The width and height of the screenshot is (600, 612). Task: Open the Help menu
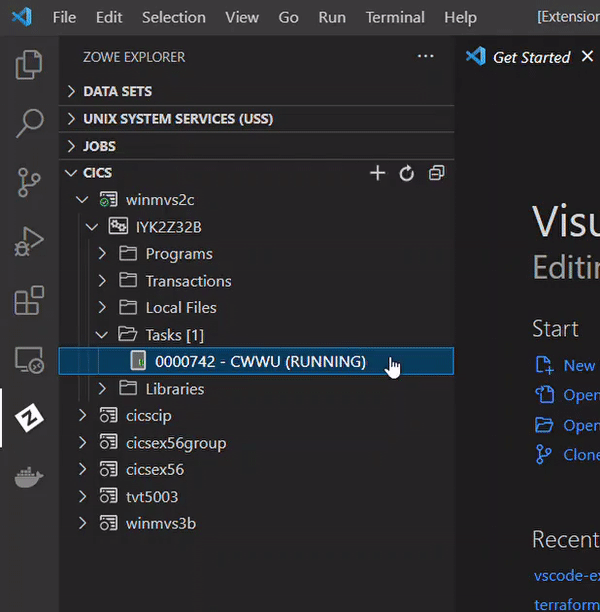(461, 18)
